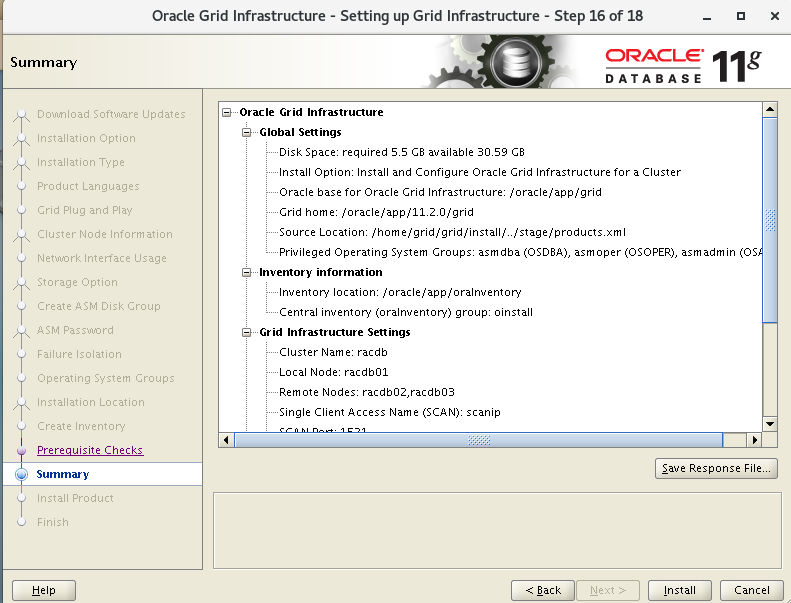Click the Network Interface Usage step
Image resolution: width=791 pixels, height=603 pixels.
point(101,258)
